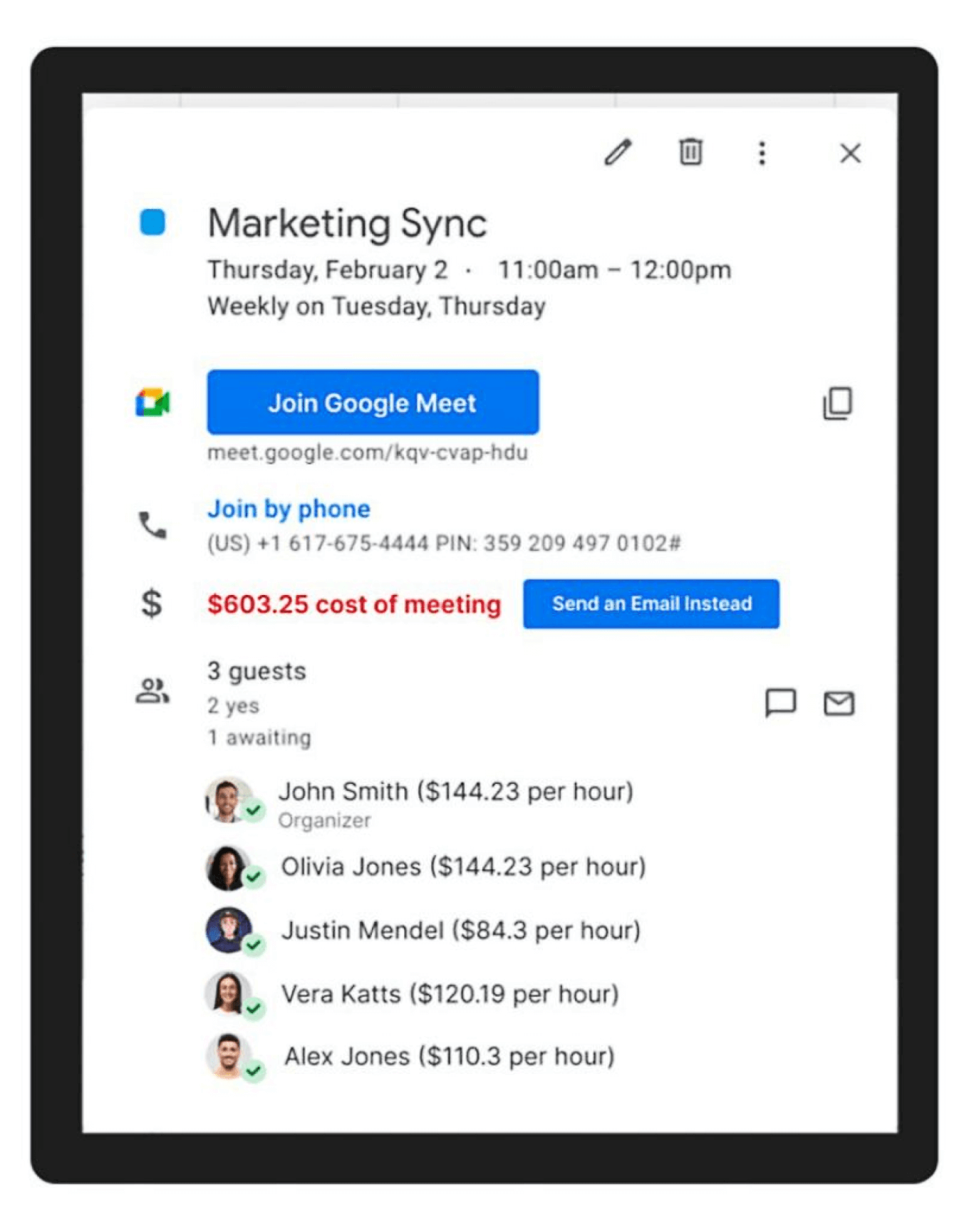969x1232 pixels.
Task: Select guest Alex Jones ($110.3 per hour)
Action: [x=449, y=1056]
